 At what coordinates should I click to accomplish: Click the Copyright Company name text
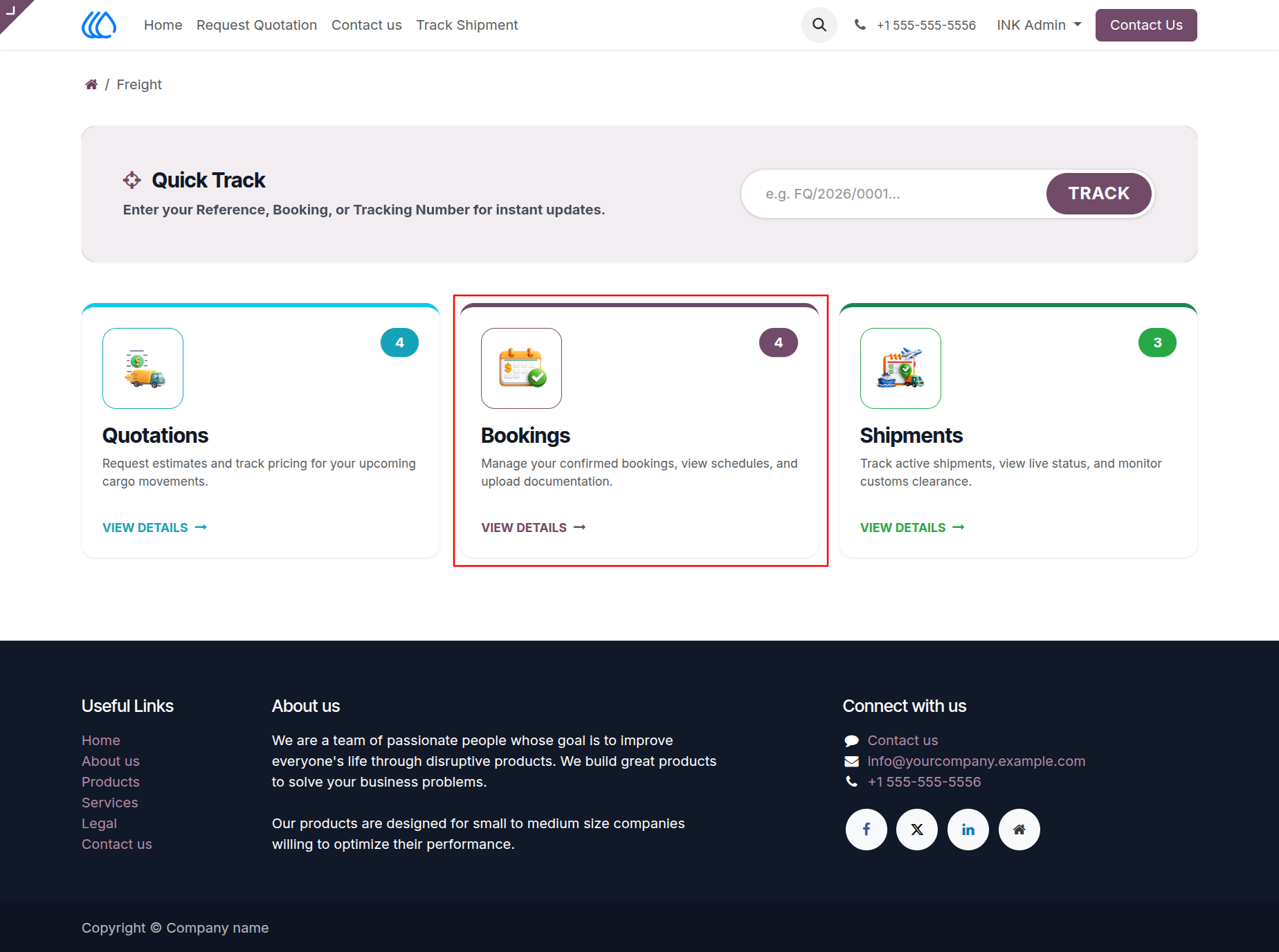[175, 928]
